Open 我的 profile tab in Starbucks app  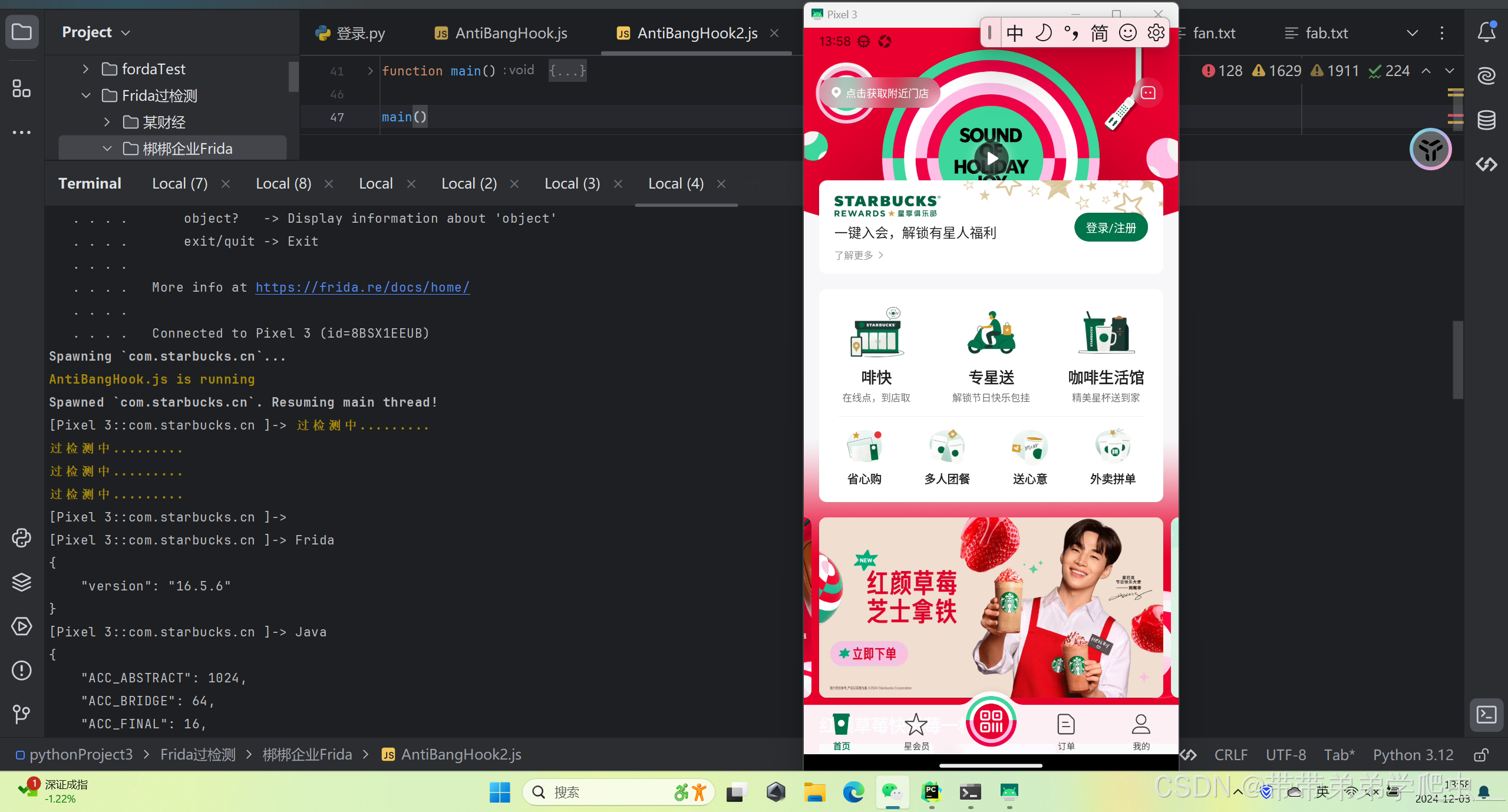point(1141,731)
